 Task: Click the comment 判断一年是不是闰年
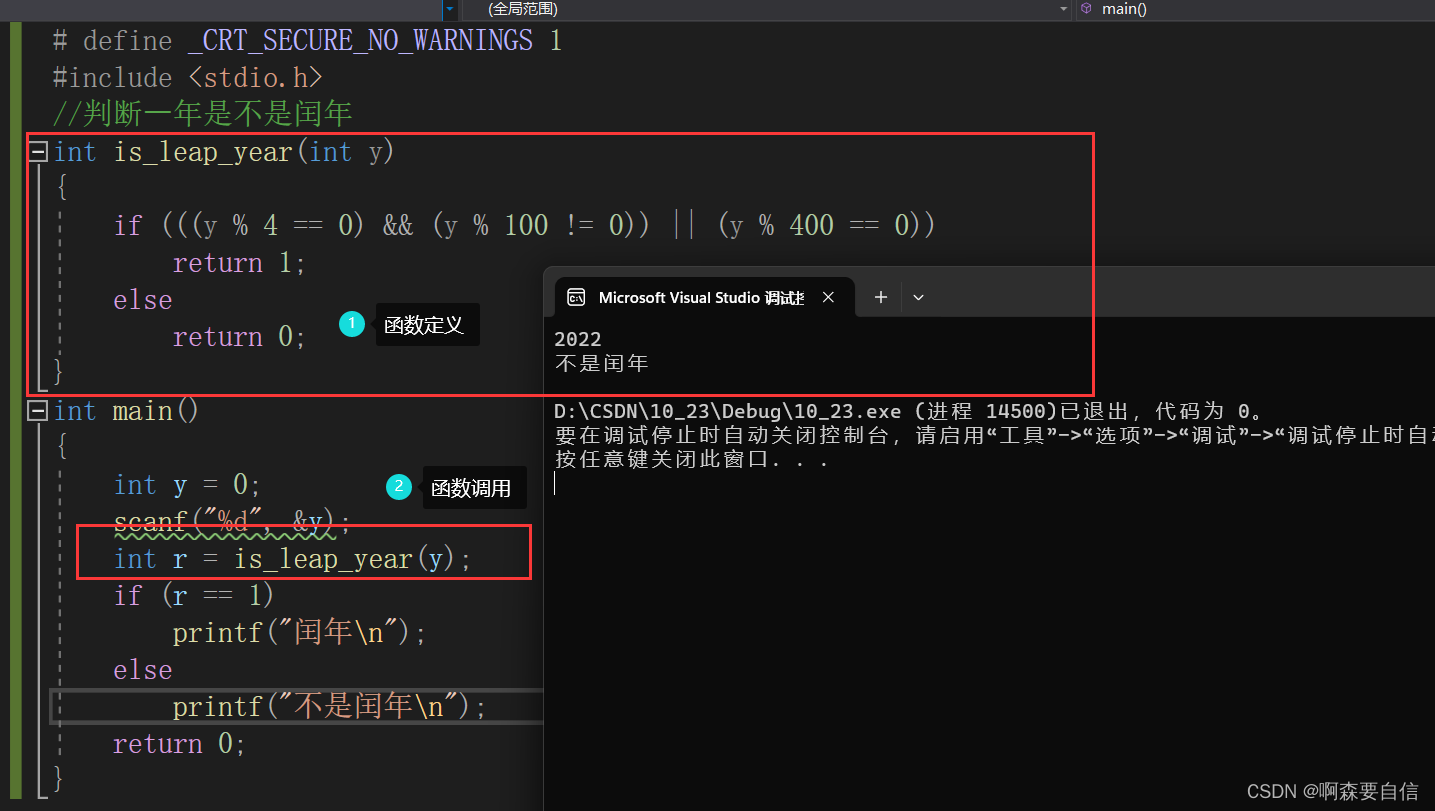point(203,114)
